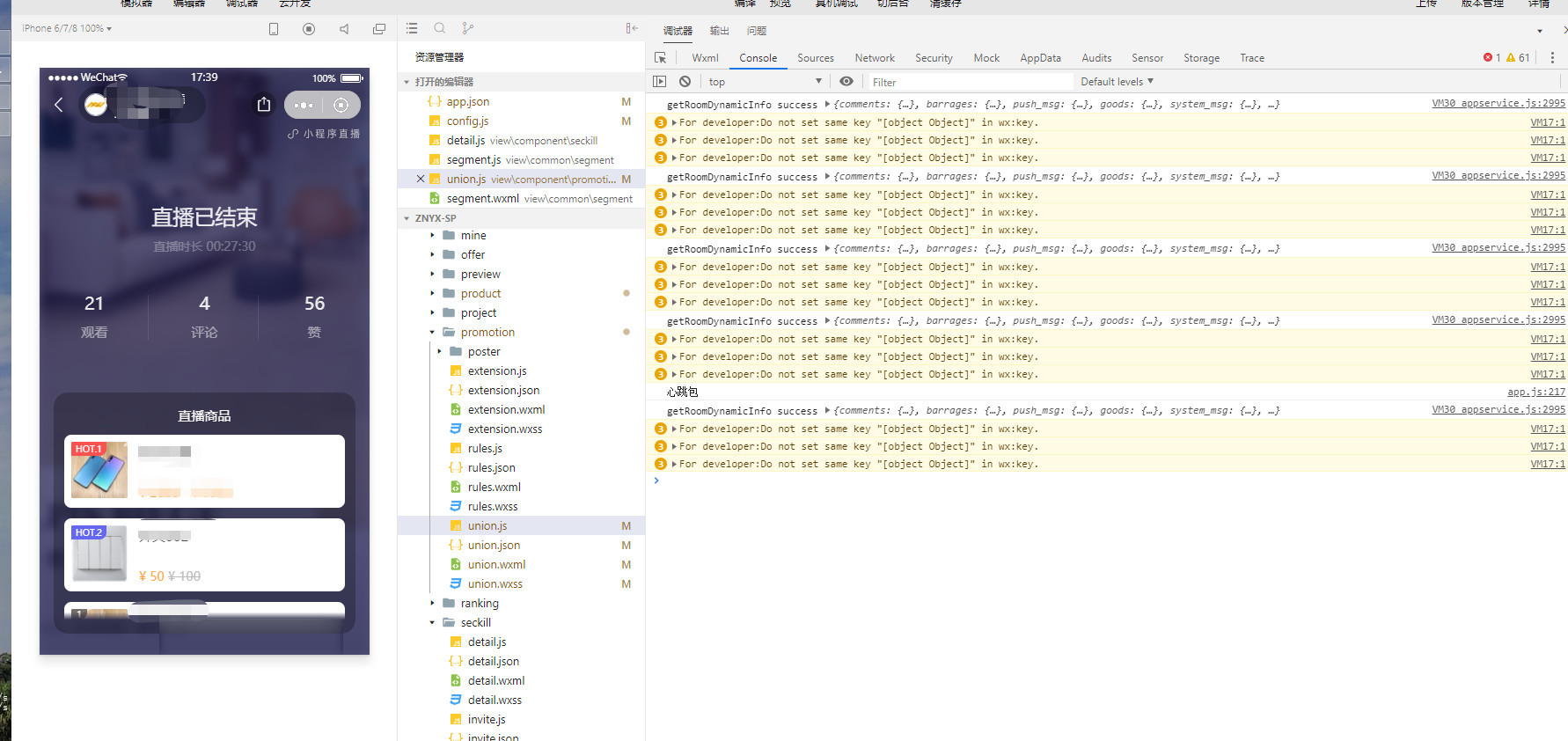This screenshot has width=1568, height=741.
Task: Open the Mock tab
Action: coord(986,57)
